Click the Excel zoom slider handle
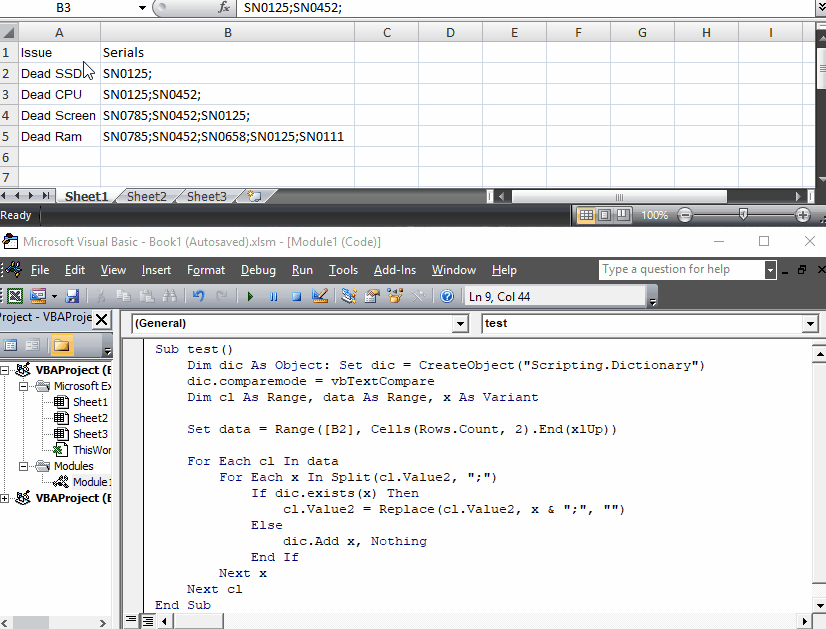The height and width of the screenshot is (629, 826). [743, 214]
